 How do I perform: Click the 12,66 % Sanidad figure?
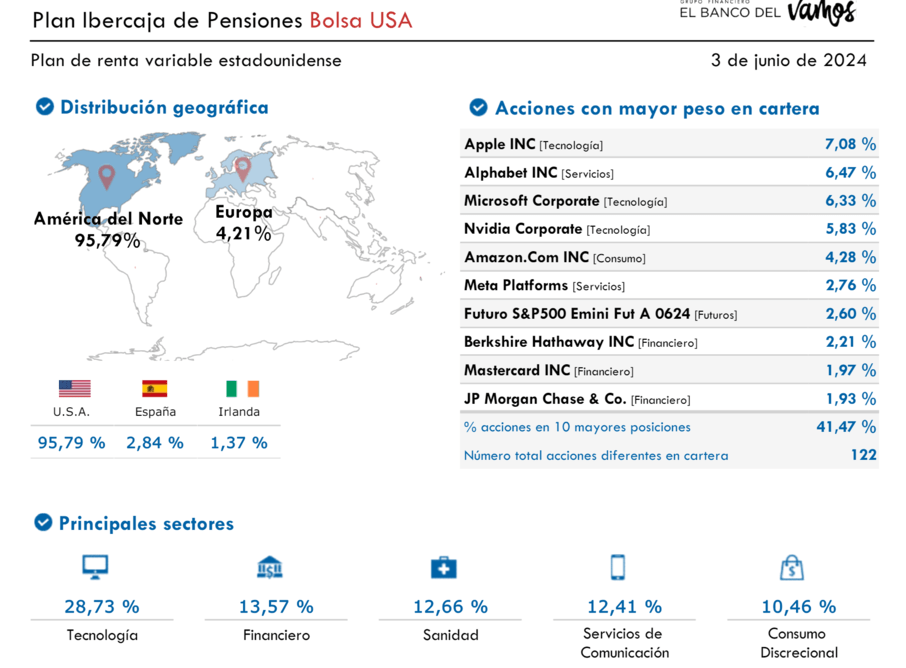click(450, 606)
